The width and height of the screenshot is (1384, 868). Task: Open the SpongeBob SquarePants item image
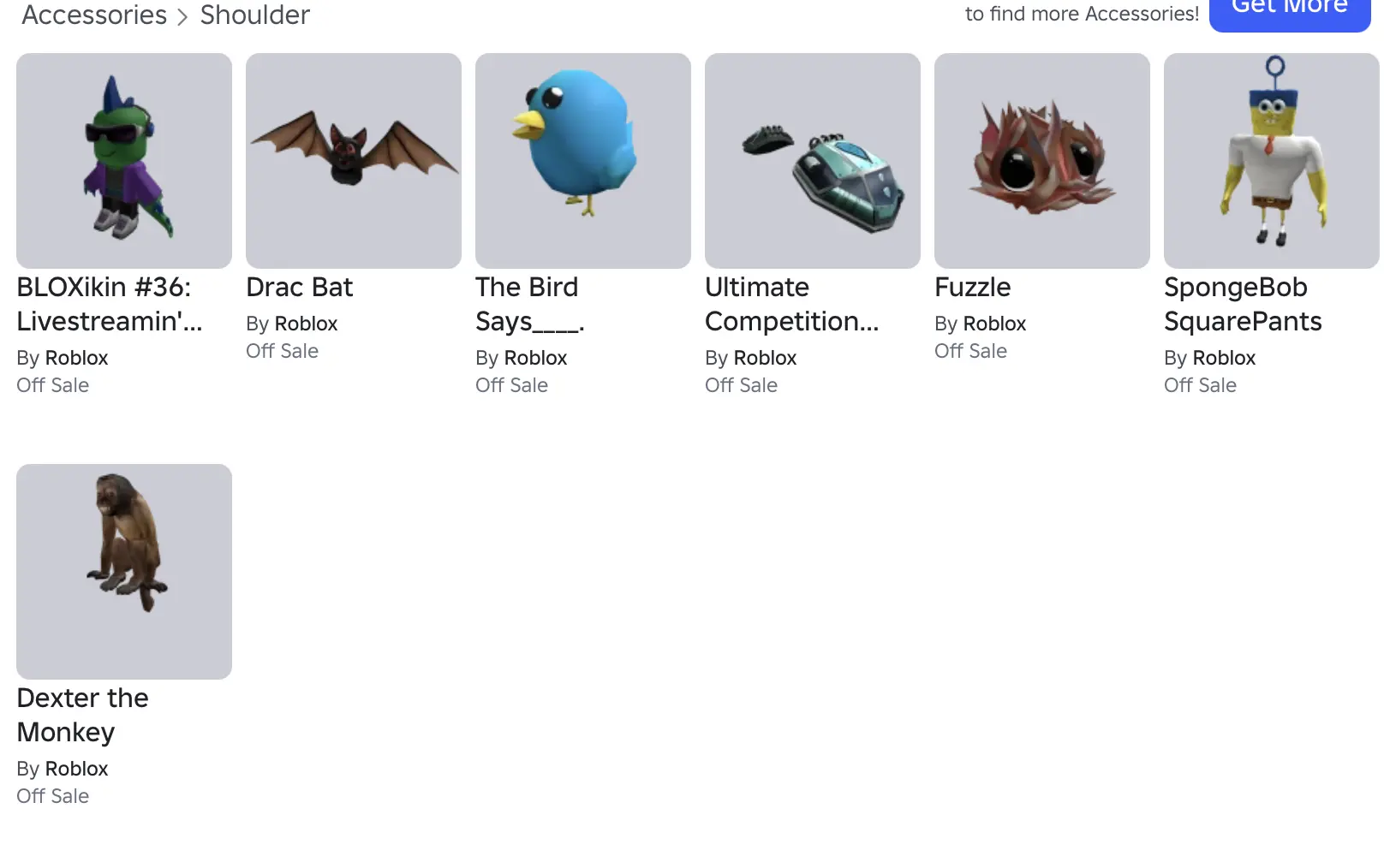pos(1272,161)
